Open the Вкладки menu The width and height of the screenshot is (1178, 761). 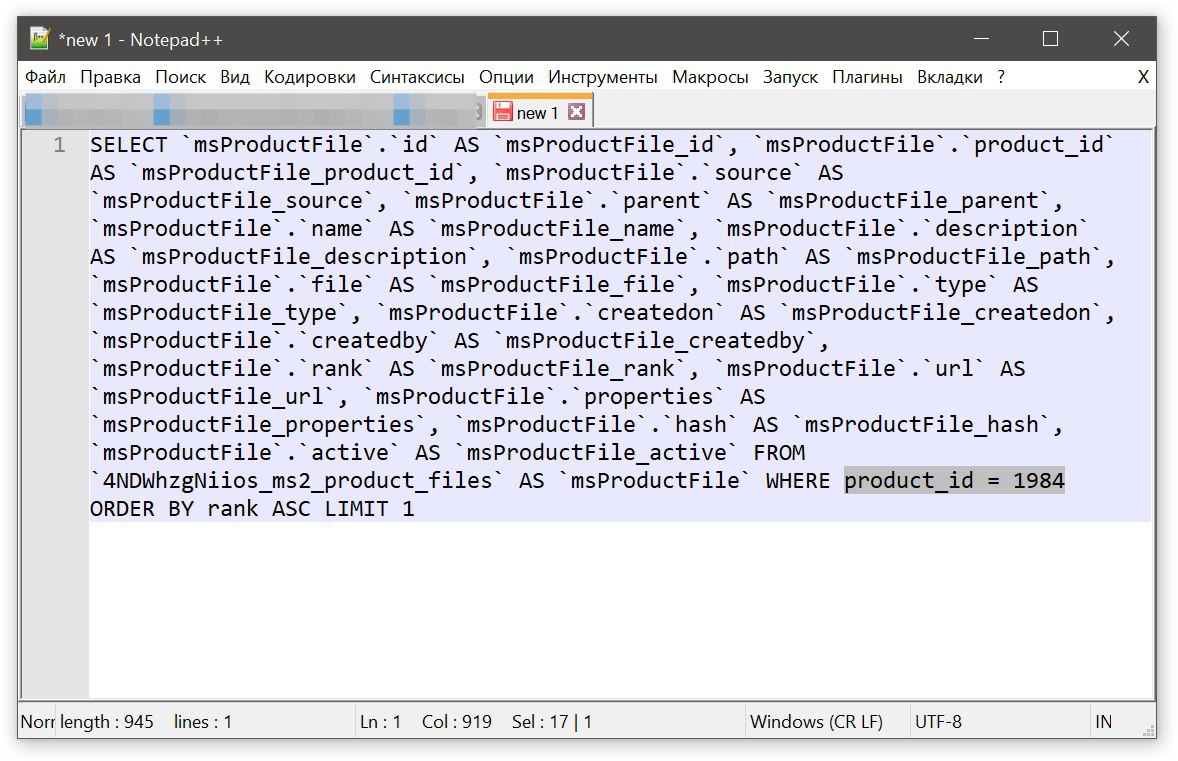click(950, 77)
